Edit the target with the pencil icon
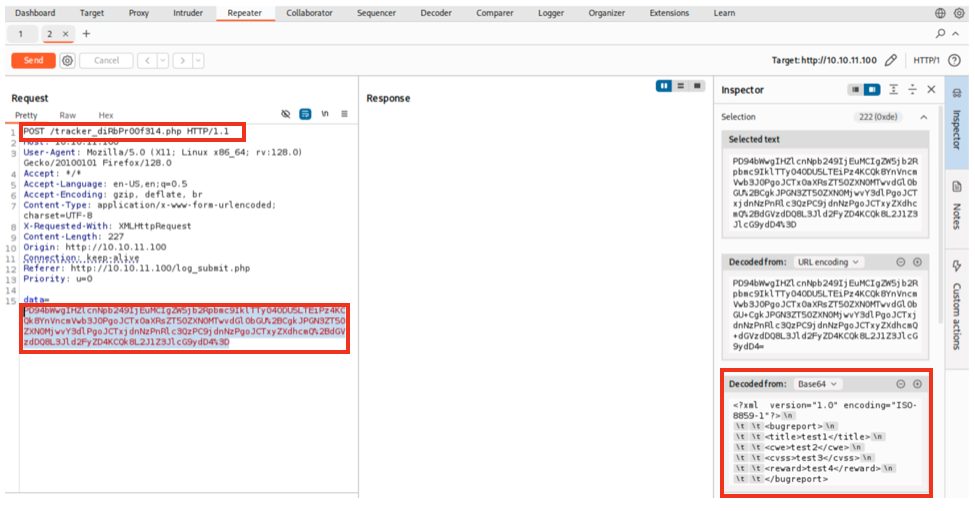This screenshot has height=511, width=975. pyautogui.click(x=890, y=60)
